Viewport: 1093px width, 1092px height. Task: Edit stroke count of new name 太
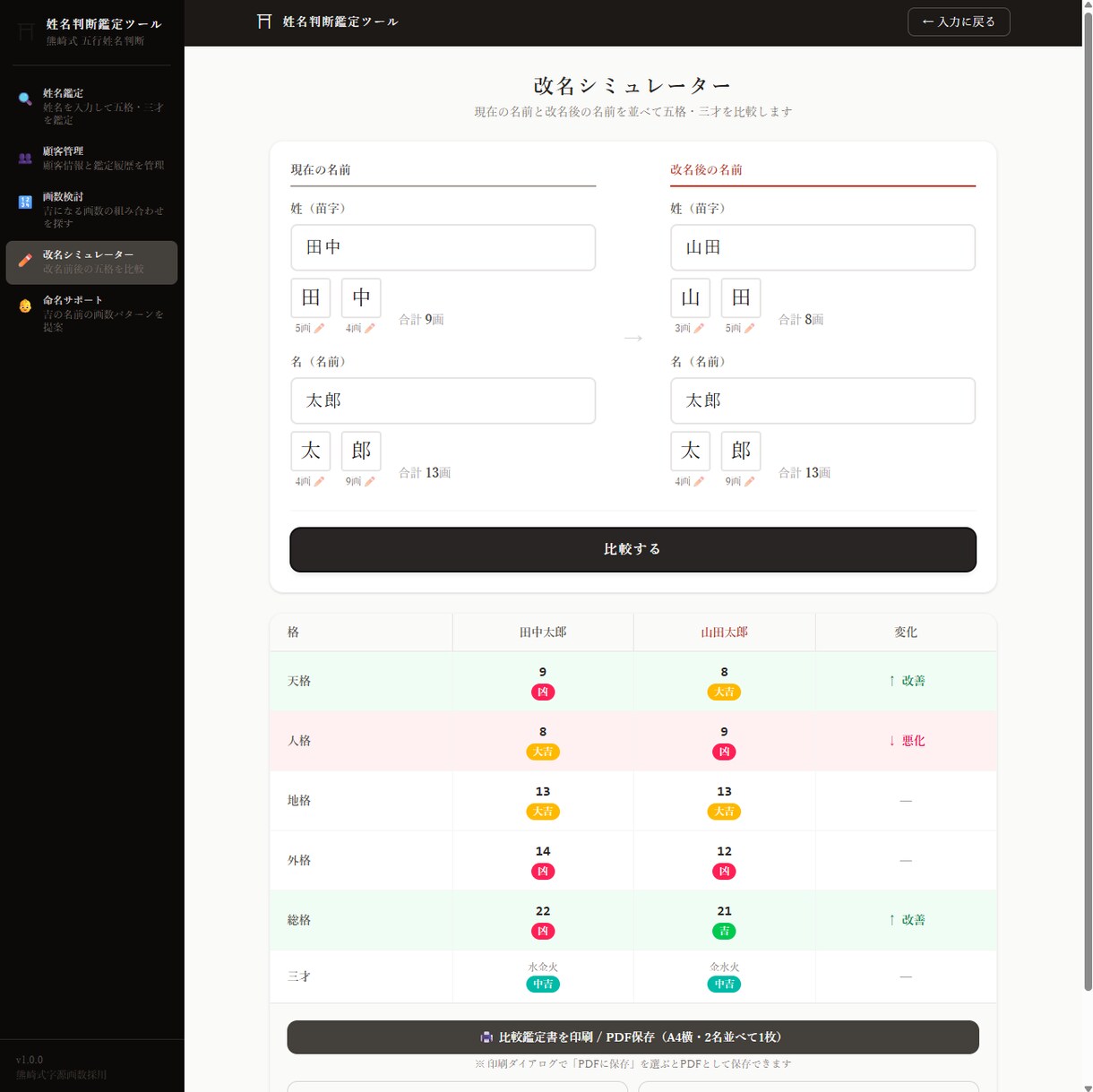click(699, 482)
